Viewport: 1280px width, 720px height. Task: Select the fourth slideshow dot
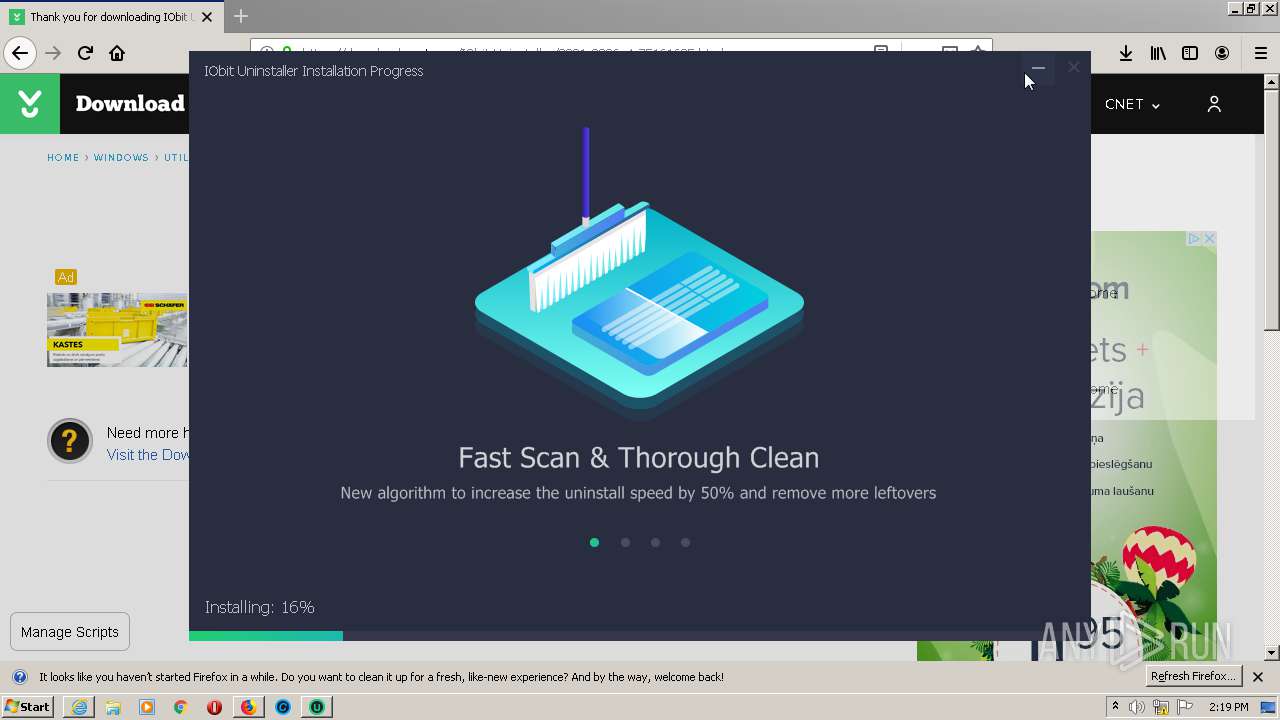[x=685, y=542]
